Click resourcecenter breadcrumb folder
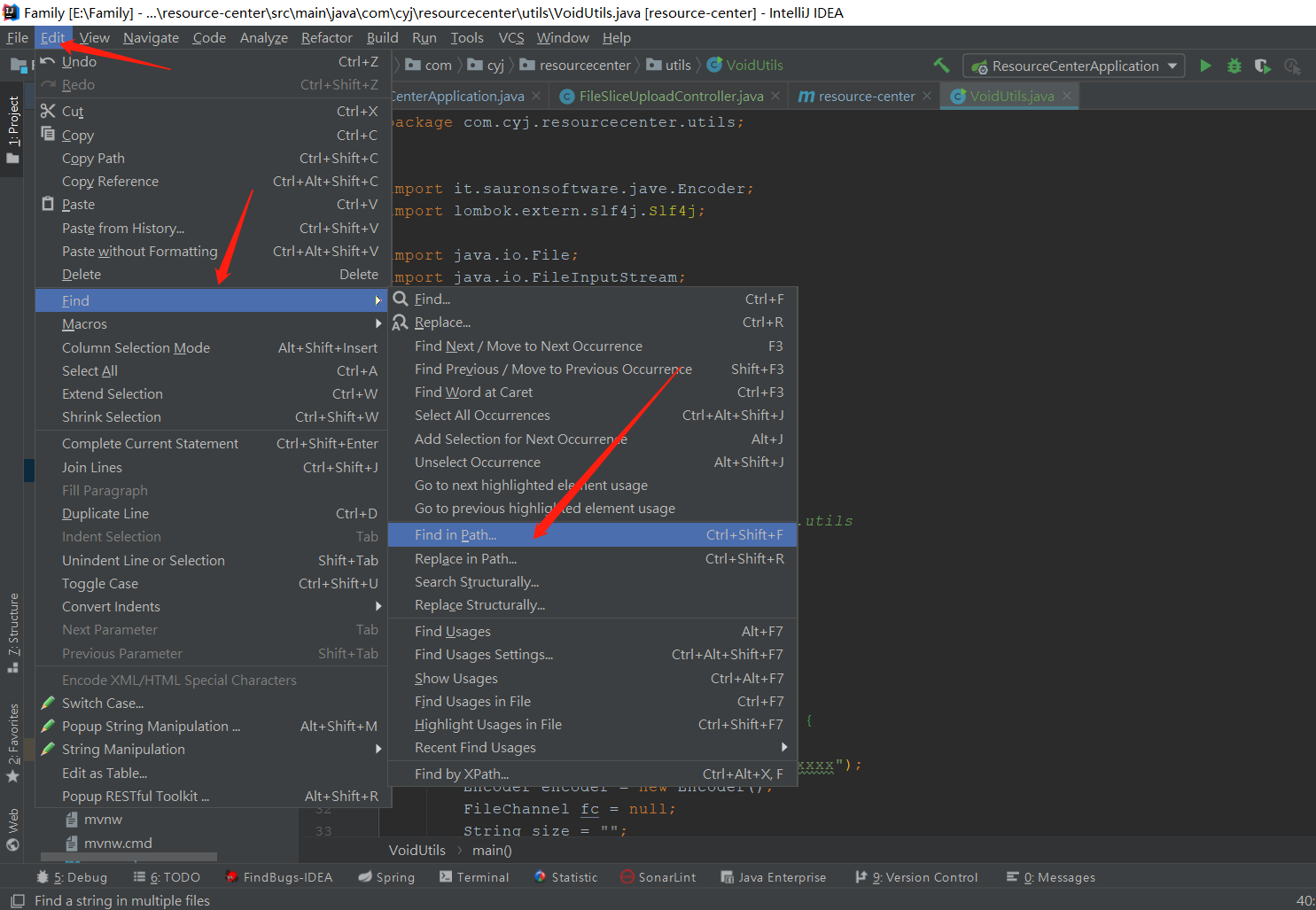The image size is (1316, 910). (575, 65)
